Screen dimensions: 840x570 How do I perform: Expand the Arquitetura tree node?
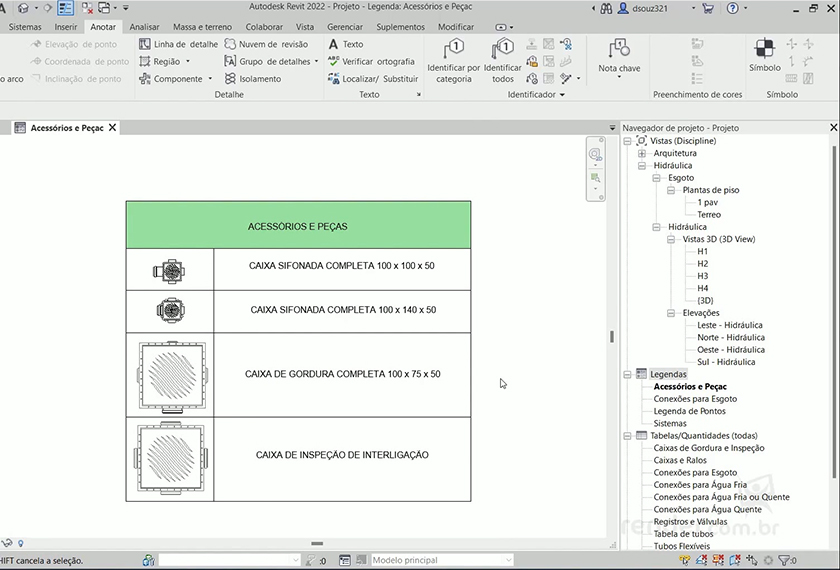[x=642, y=154]
